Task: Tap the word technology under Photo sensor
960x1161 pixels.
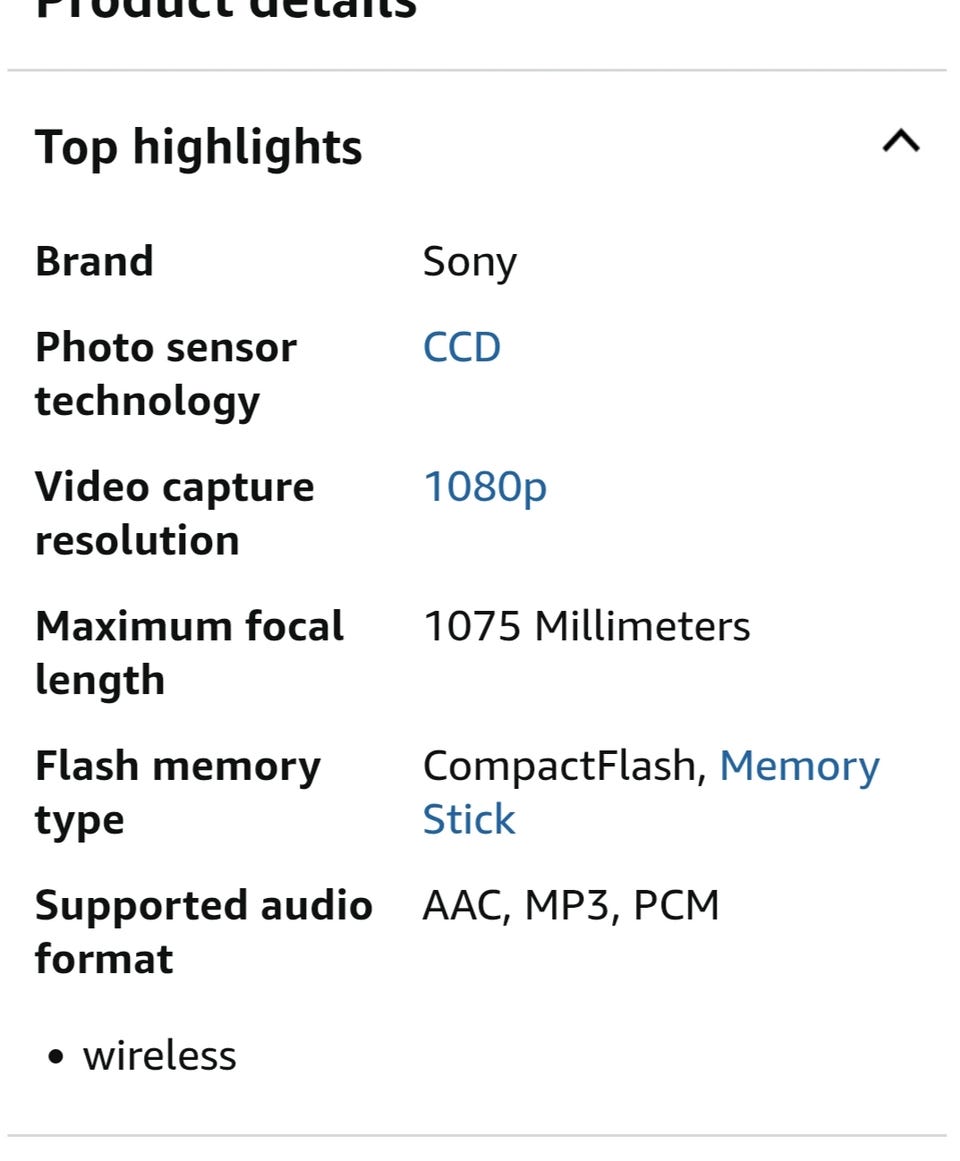Action: [147, 401]
